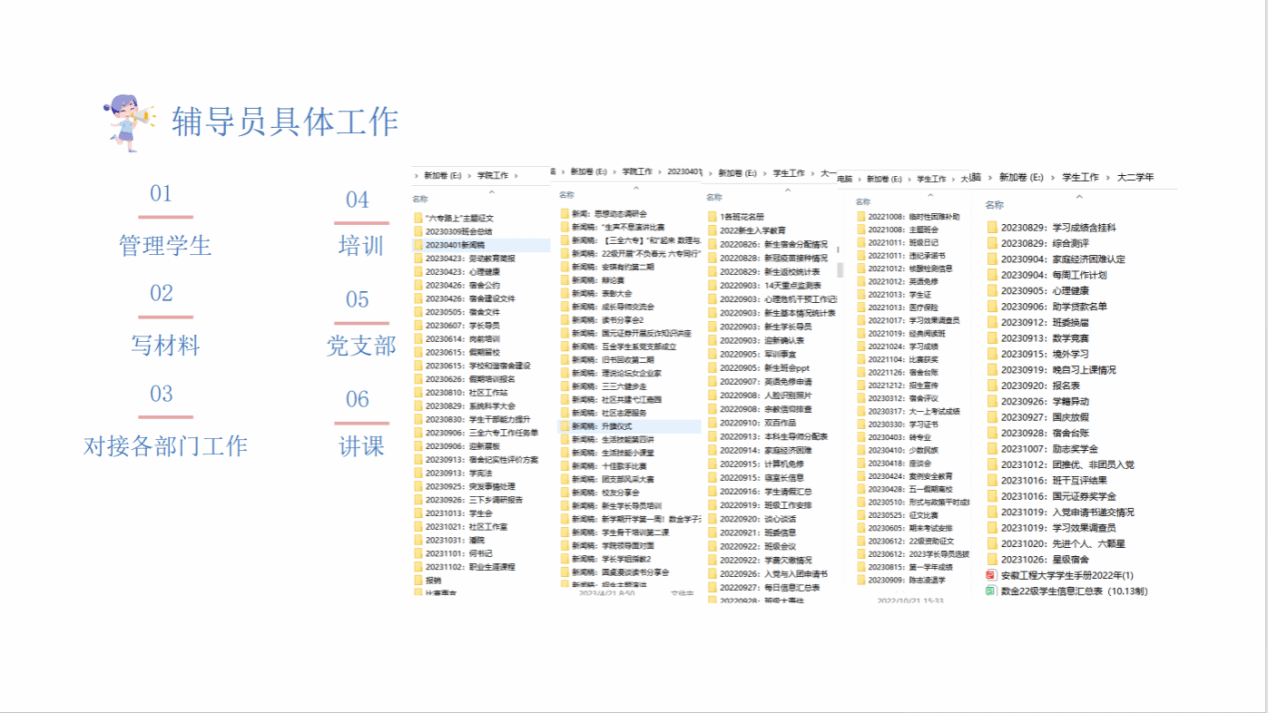Click the spreadsheet icon of 数金22级学生信息汇总表
The height and width of the screenshot is (713, 1268).
pos(992,591)
